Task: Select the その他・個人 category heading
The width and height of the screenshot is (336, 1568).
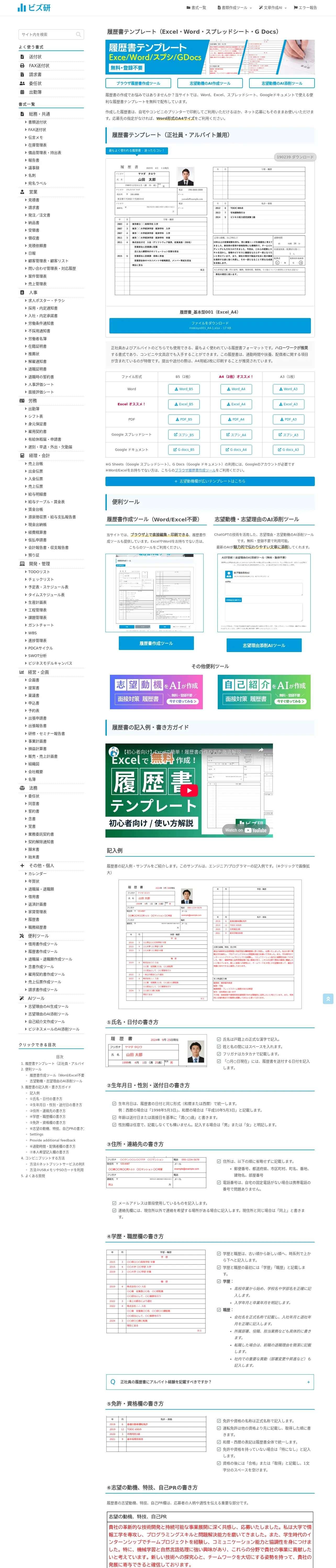Action: tap(41, 866)
